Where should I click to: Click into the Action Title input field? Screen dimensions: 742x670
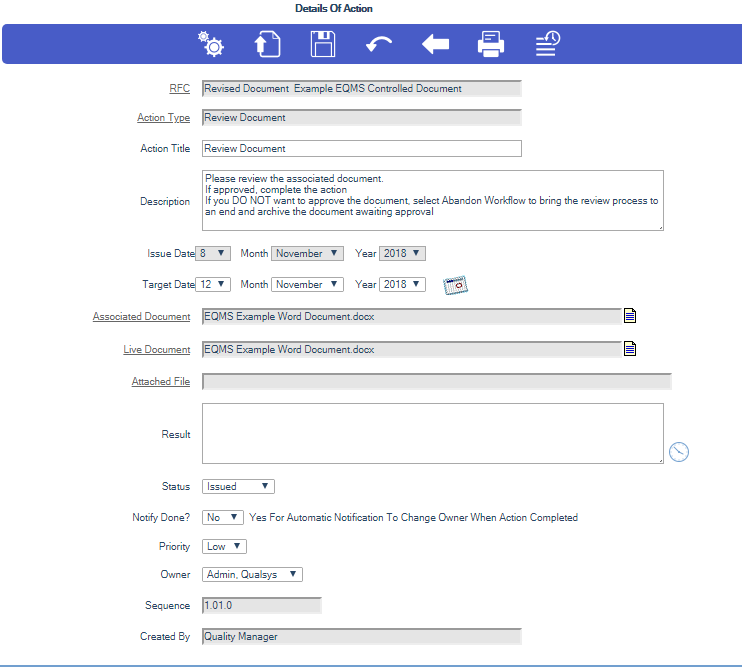click(362, 149)
